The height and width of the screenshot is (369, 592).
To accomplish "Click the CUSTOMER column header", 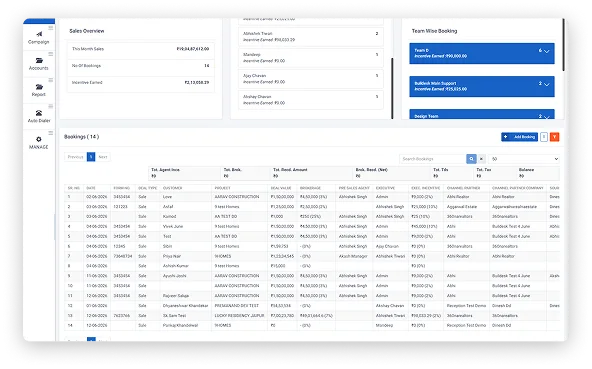I will (173, 188).
